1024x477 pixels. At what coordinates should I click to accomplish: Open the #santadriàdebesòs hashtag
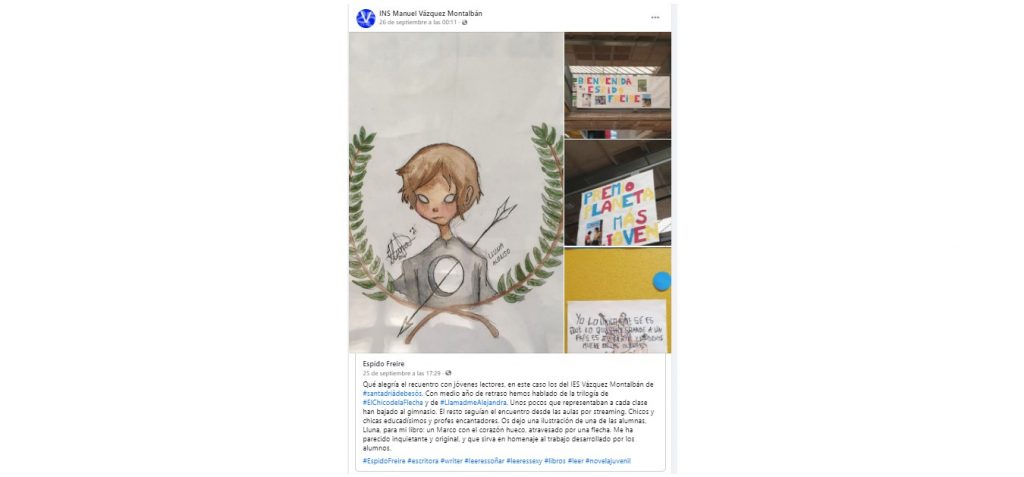(x=392, y=394)
